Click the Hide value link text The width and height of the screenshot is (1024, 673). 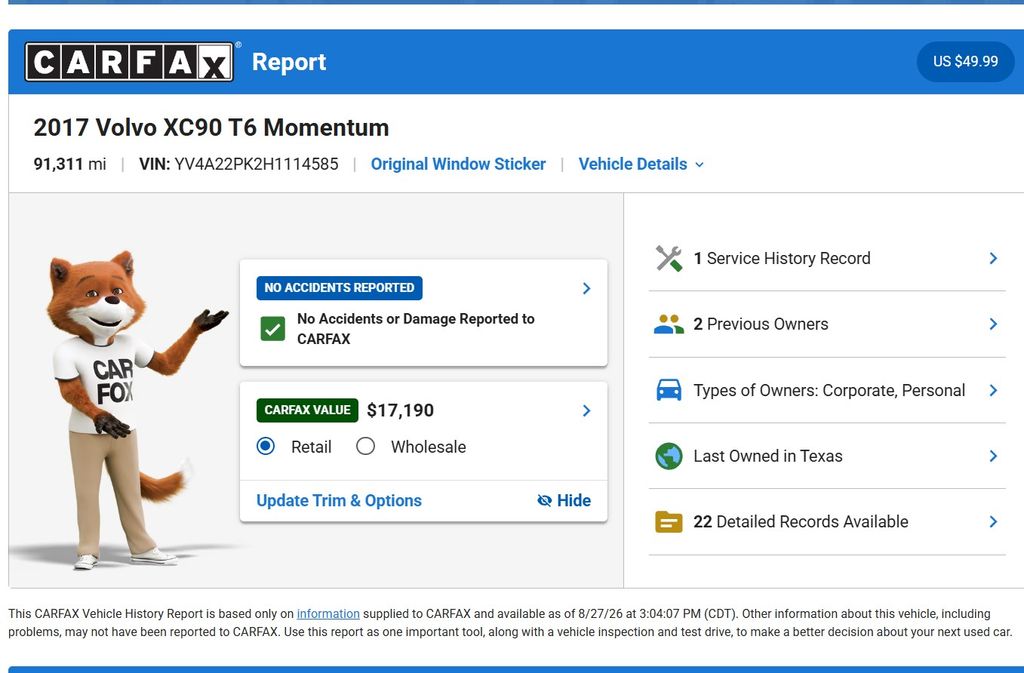[574, 501]
